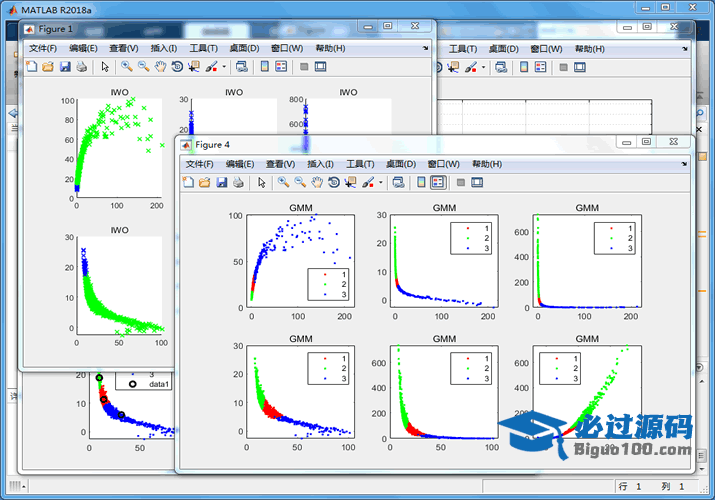Select Edit Plot arrow in Figure 4
Screen dimensions: 715x500
tap(261, 182)
